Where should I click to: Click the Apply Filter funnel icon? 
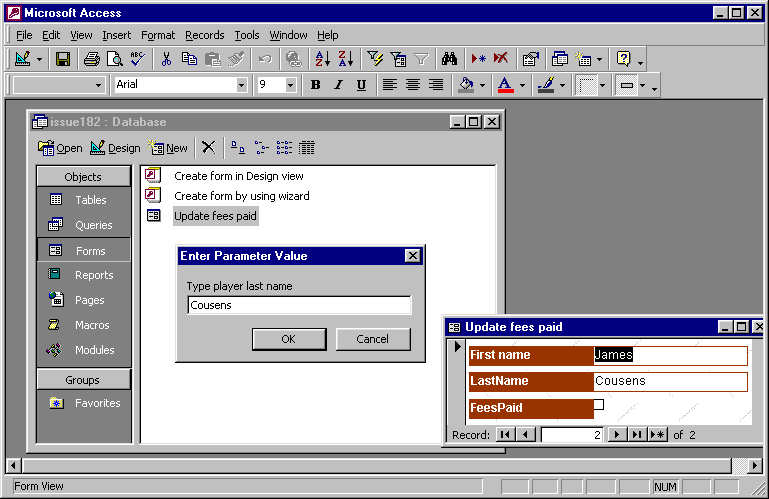click(x=421, y=59)
